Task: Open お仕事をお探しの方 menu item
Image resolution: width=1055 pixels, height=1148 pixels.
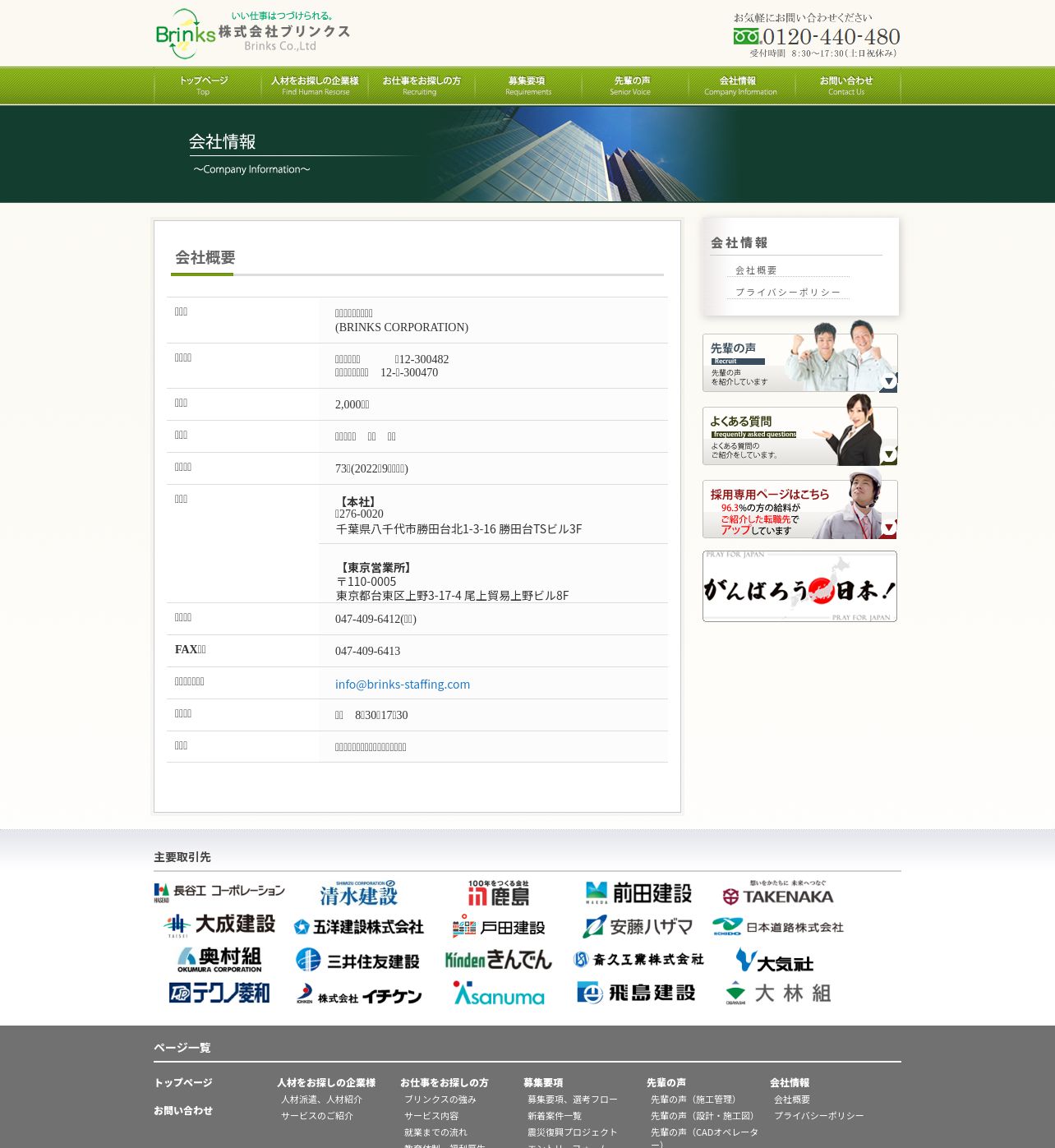Action: 421,85
